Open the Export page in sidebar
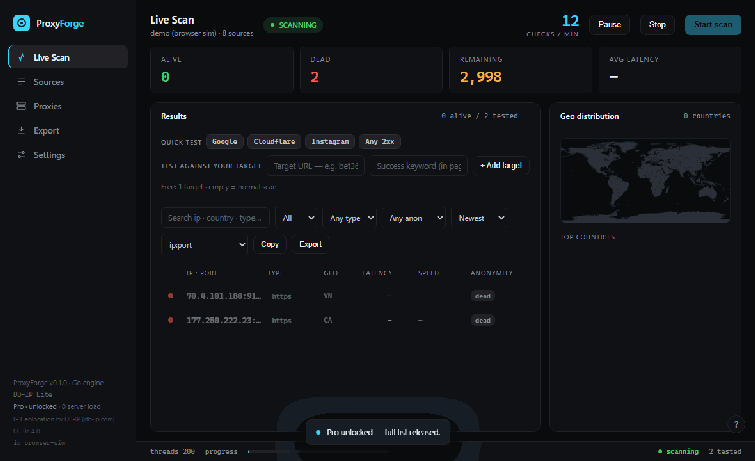Image resolution: width=755 pixels, height=461 pixels. pyautogui.click(x=68, y=131)
